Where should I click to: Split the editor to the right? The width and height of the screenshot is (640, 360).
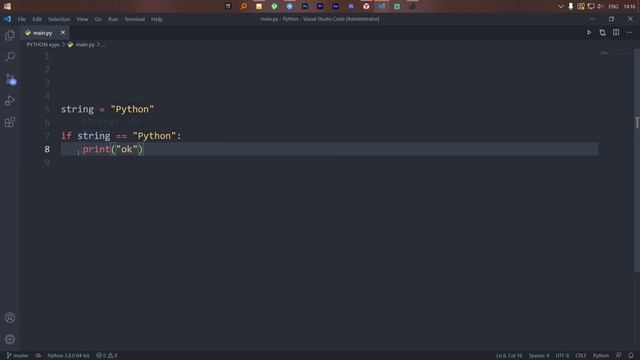pos(616,32)
